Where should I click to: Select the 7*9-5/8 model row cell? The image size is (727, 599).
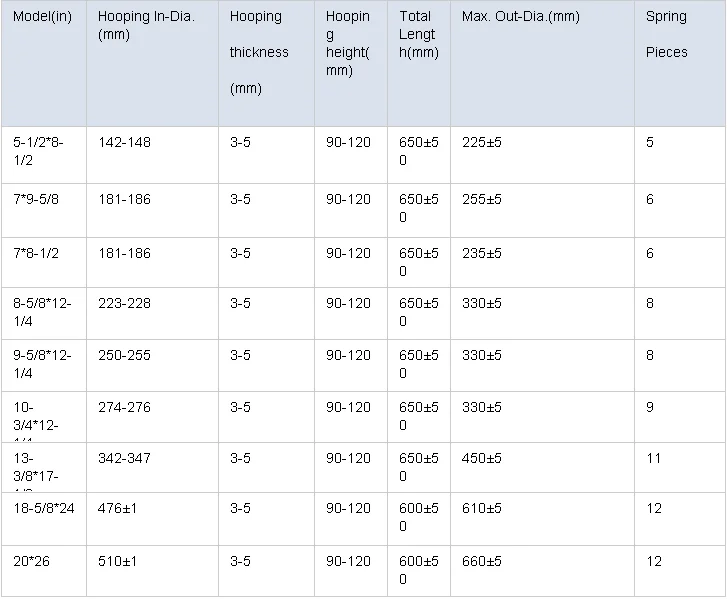[35, 200]
